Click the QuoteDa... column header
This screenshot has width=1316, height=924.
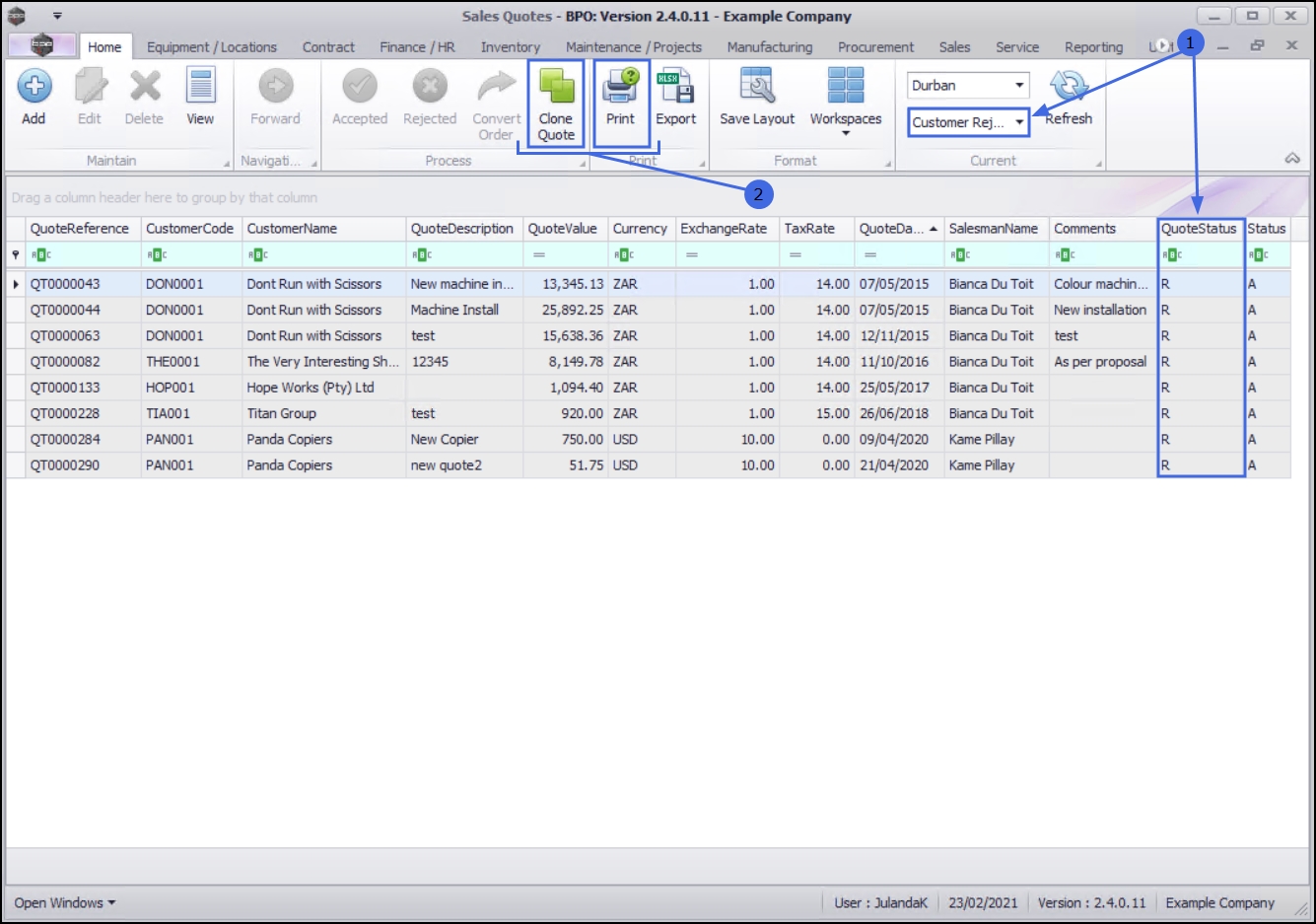click(899, 229)
